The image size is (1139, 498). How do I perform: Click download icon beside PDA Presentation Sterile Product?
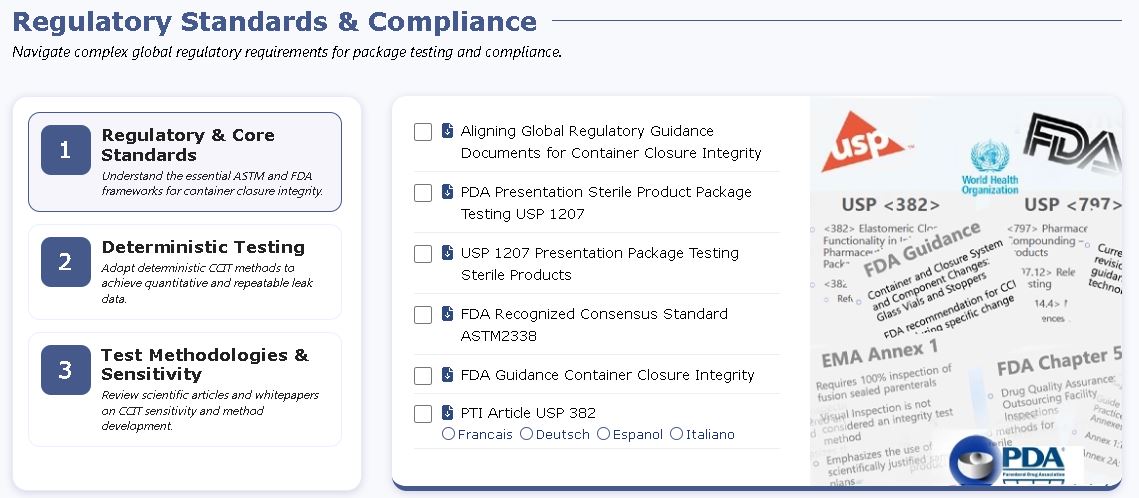coord(447,192)
